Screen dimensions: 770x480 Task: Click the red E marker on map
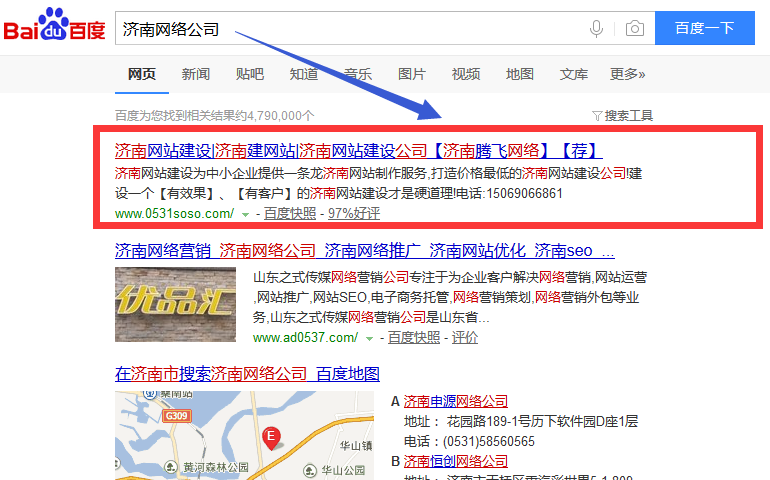(271, 438)
